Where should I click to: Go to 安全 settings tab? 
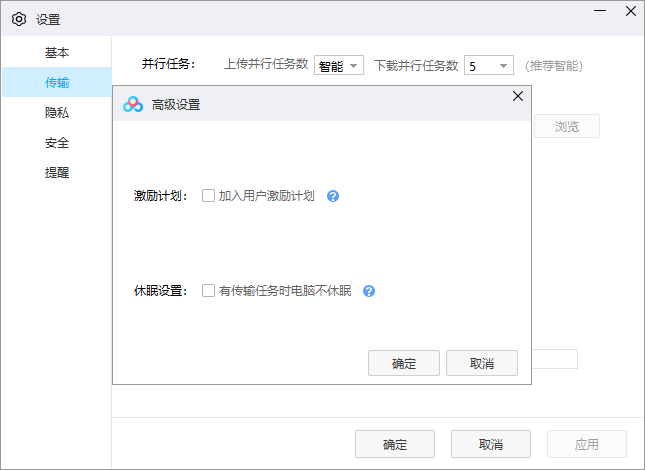coord(57,143)
